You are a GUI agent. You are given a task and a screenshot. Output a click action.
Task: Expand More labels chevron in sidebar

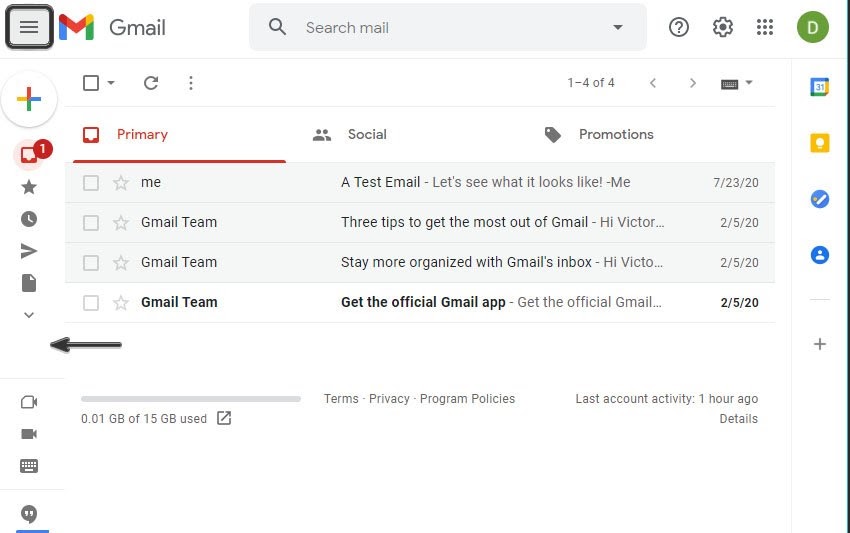(x=29, y=314)
